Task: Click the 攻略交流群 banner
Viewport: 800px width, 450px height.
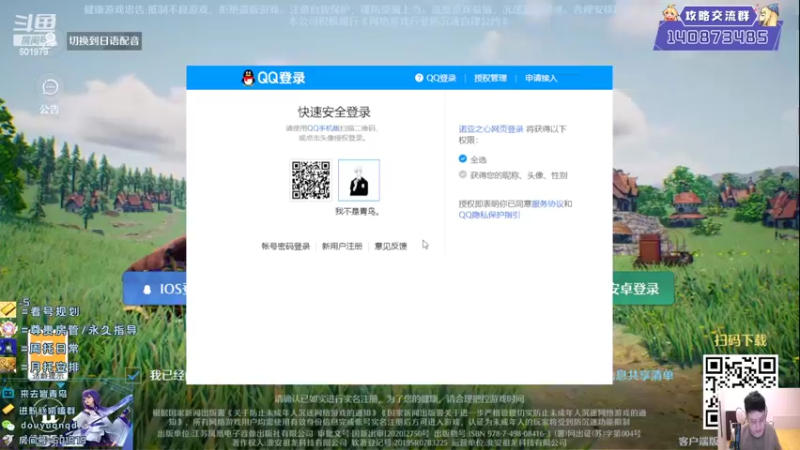Action: click(x=718, y=28)
